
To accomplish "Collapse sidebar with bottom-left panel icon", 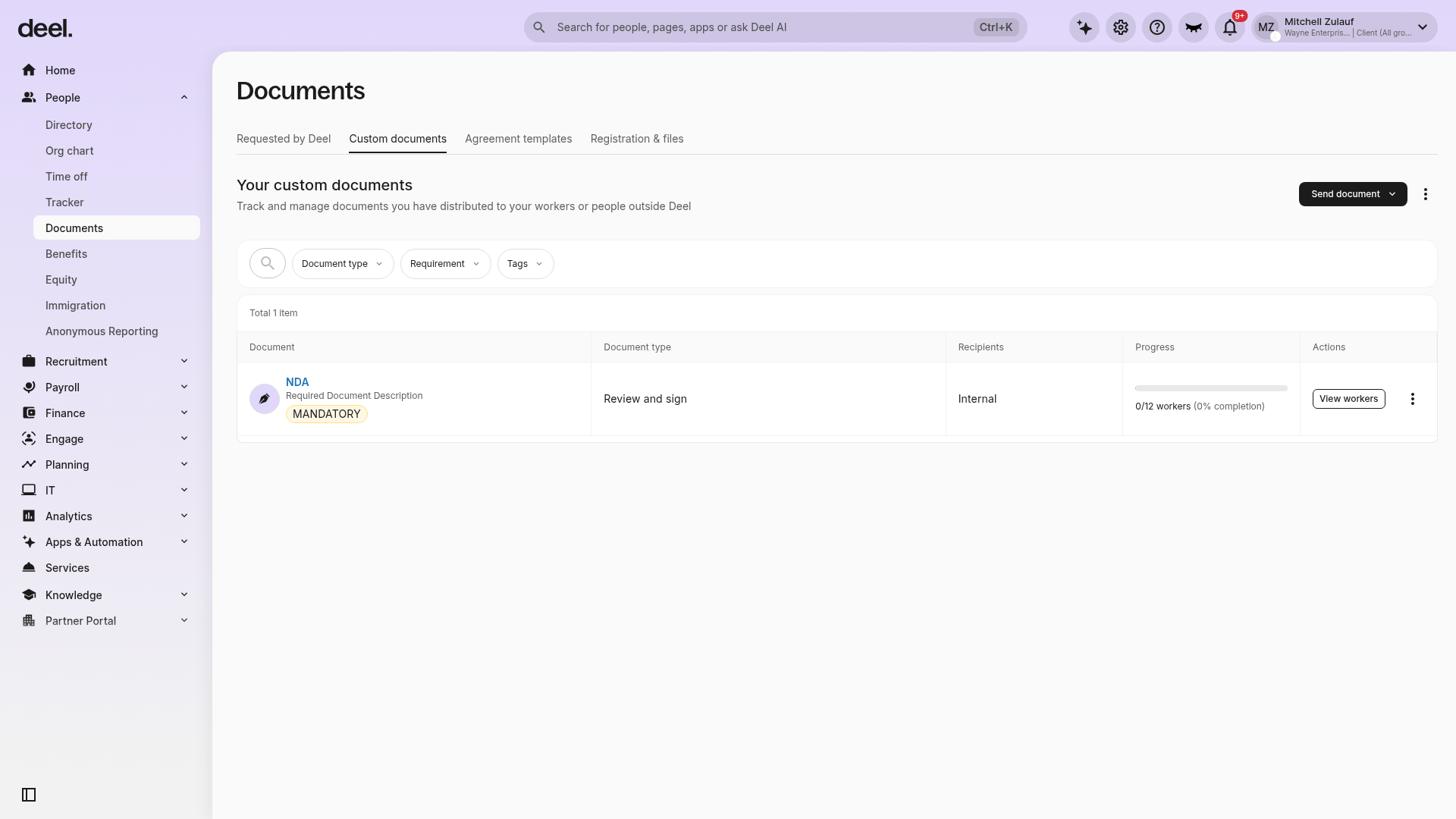I will click(29, 795).
